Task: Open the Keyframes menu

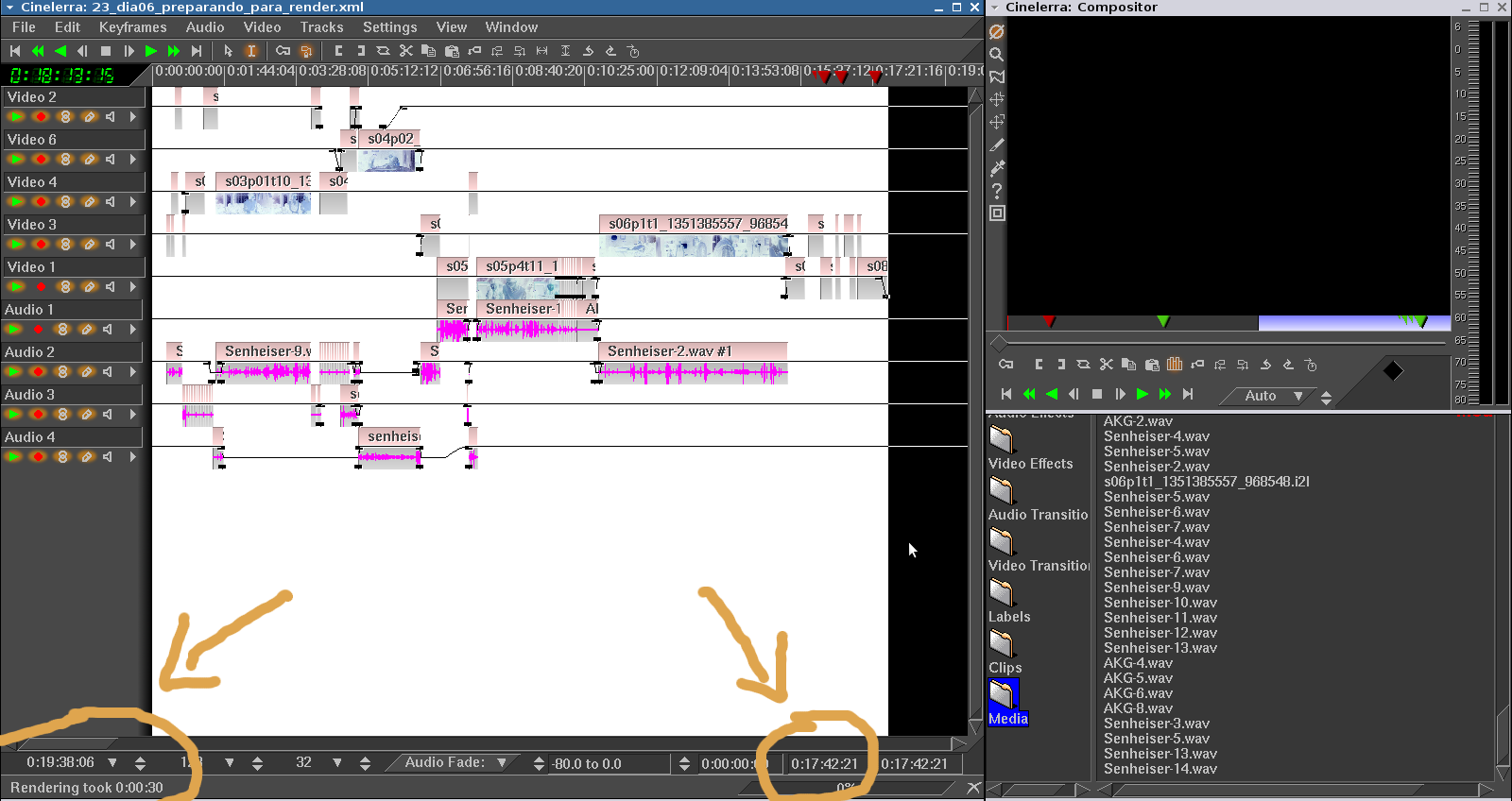Action: click(x=132, y=27)
